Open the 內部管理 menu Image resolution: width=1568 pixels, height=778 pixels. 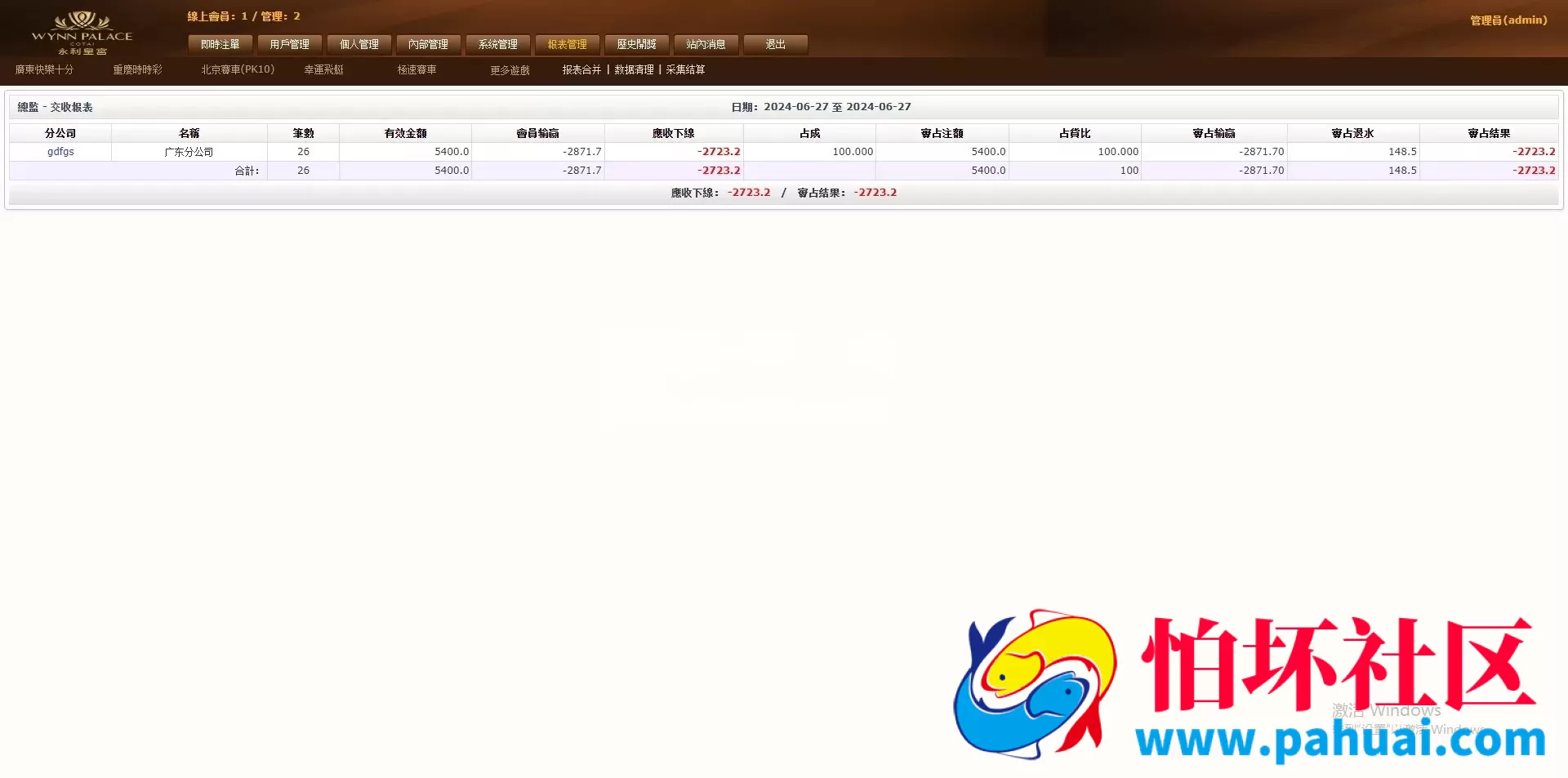click(429, 44)
